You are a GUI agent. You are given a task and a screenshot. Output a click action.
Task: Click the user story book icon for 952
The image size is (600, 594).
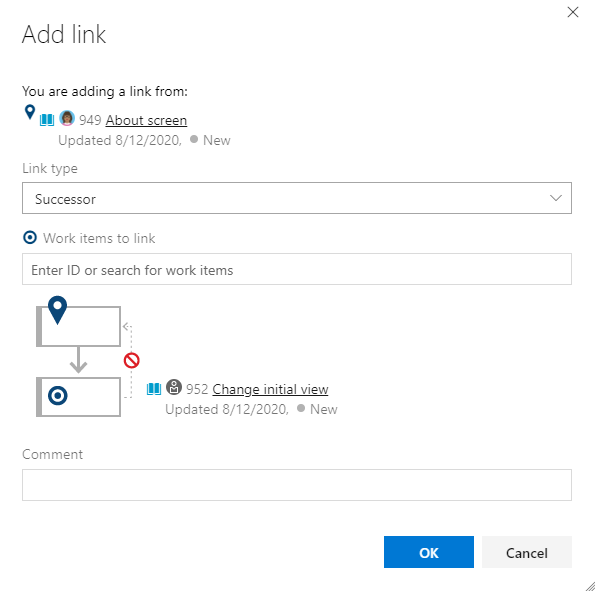(154, 389)
